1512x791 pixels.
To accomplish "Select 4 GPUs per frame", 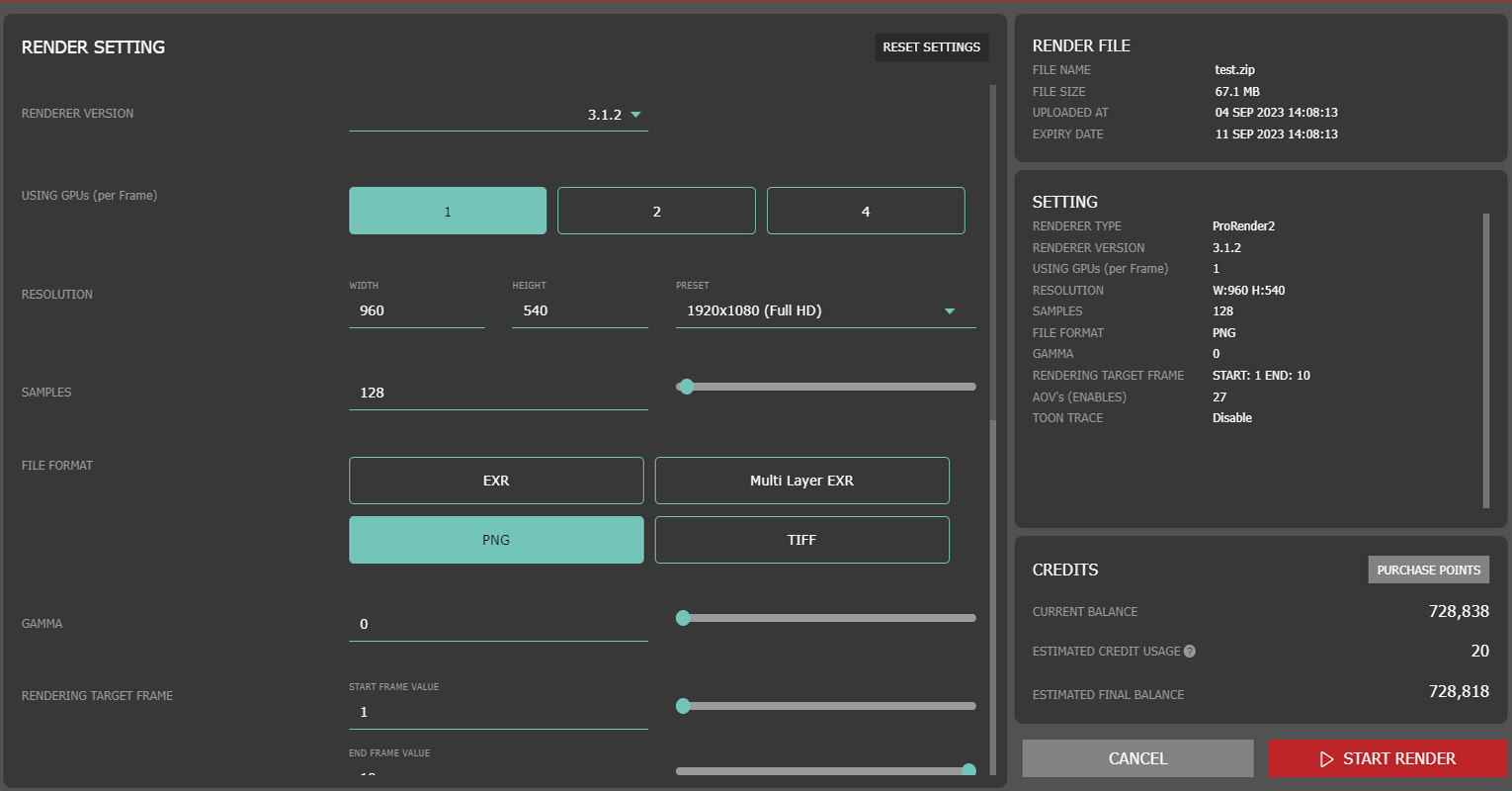I will tap(865, 211).
